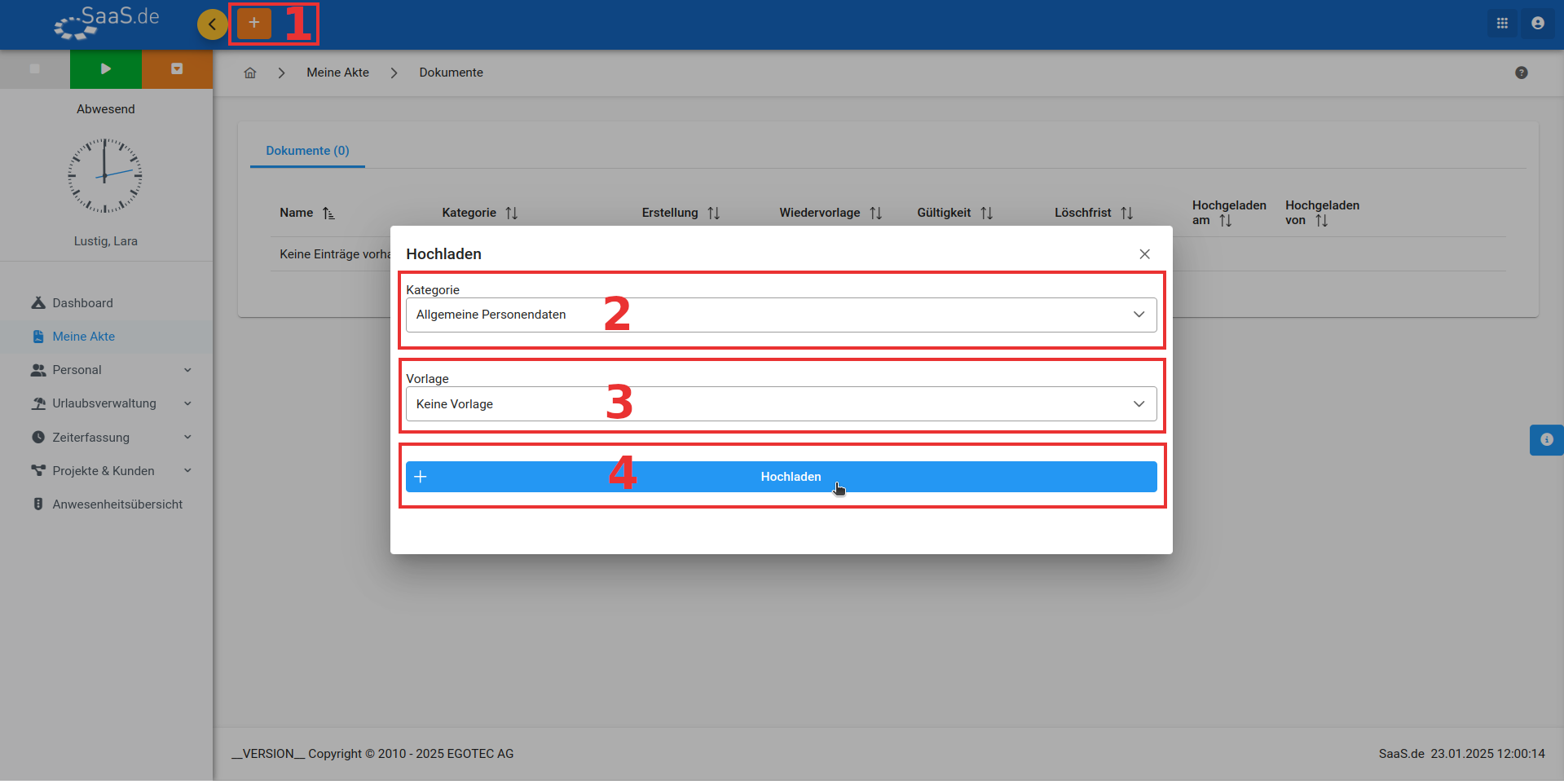Open the Vorlage dropdown in dialog
Viewport: 1564px width, 784px height.
coord(781,404)
